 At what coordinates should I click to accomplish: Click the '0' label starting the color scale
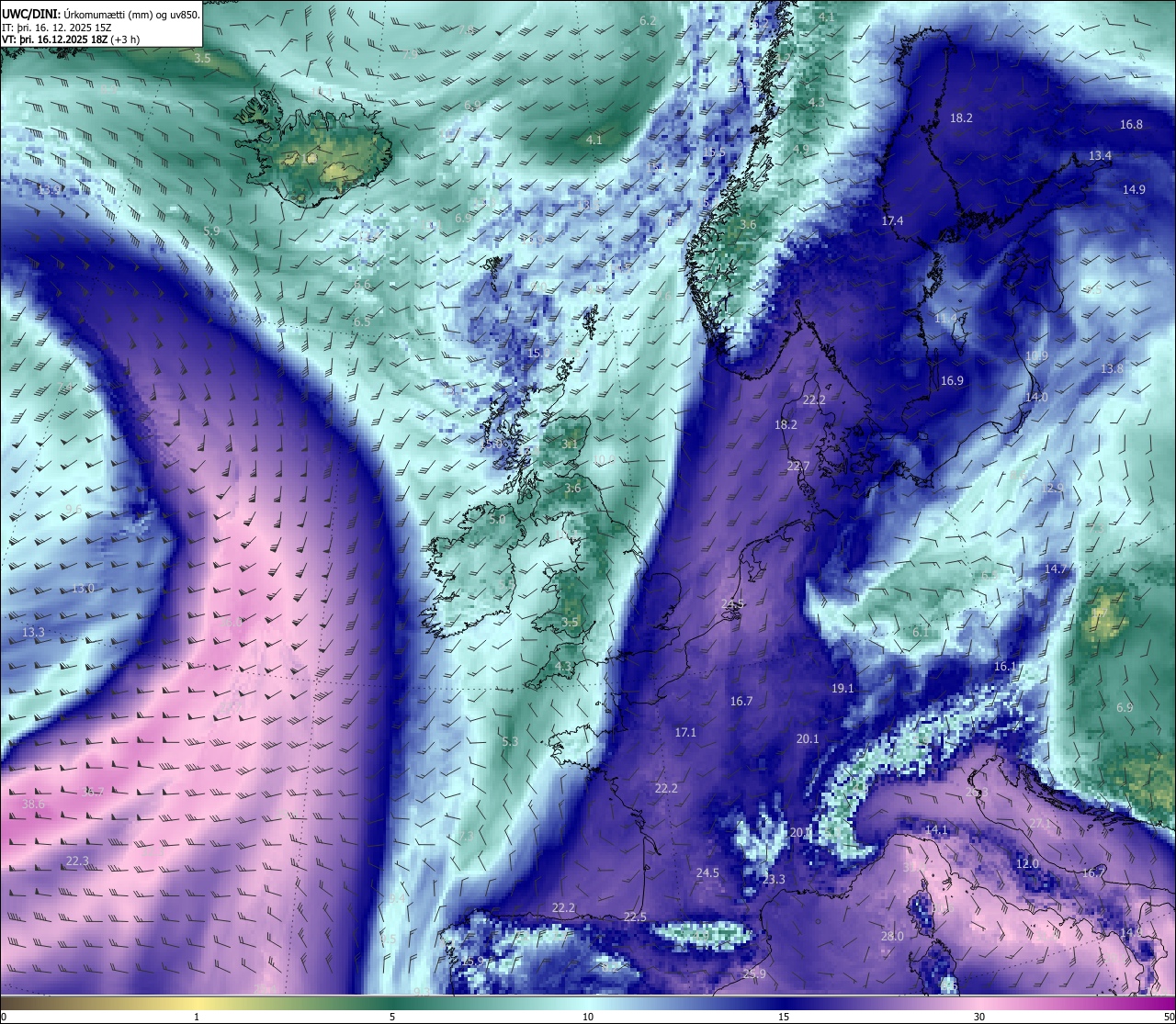[4, 1017]
